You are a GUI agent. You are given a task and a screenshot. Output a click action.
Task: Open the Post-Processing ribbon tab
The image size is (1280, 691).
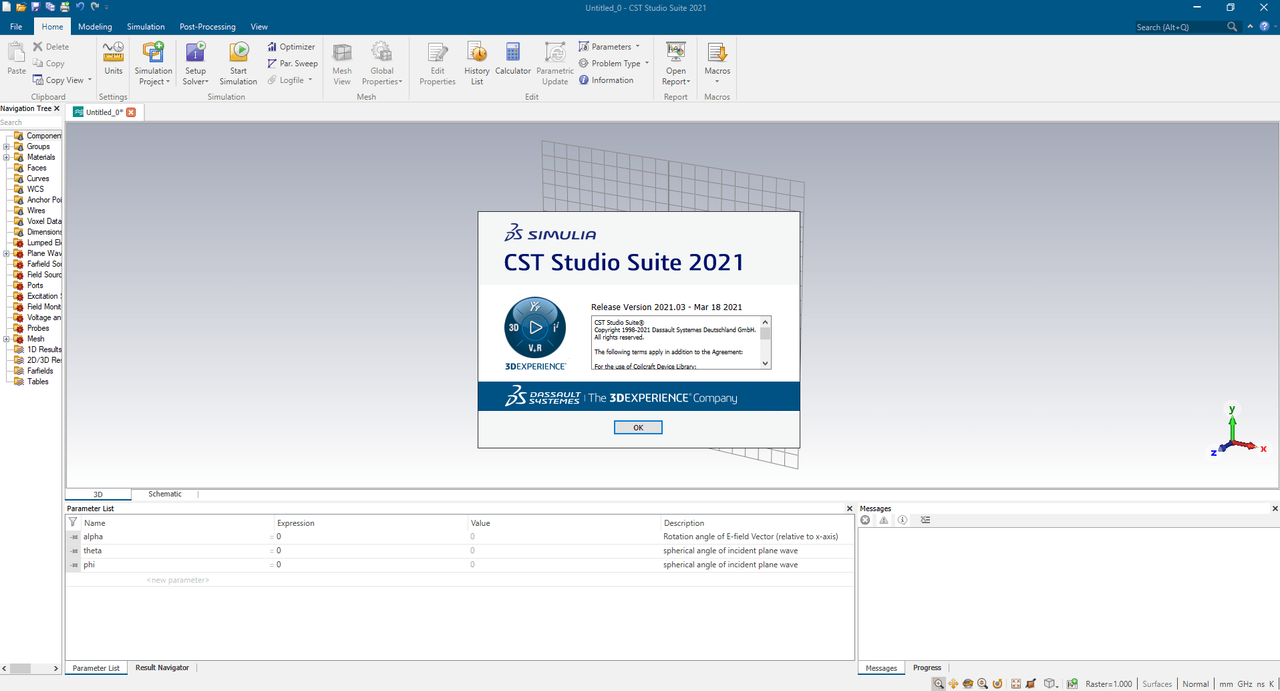pos(207,27)
